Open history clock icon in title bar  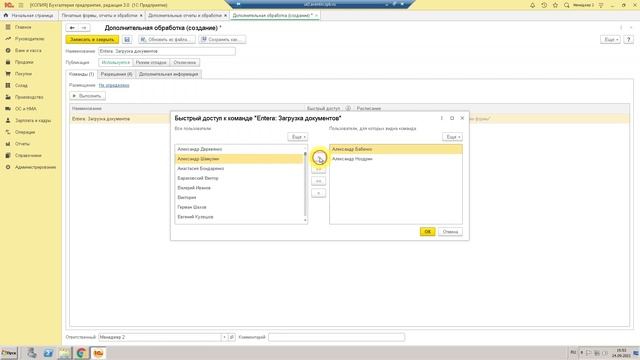tap(544, 5)
